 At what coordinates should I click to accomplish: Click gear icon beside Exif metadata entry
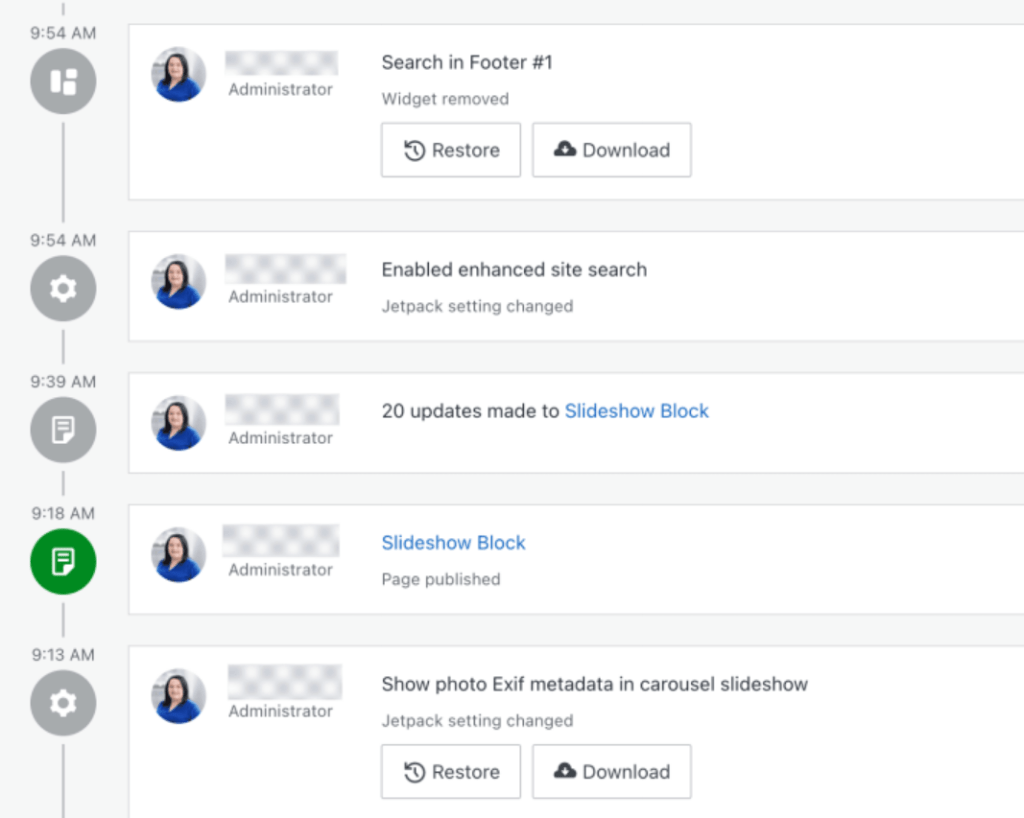pos(63,703)
